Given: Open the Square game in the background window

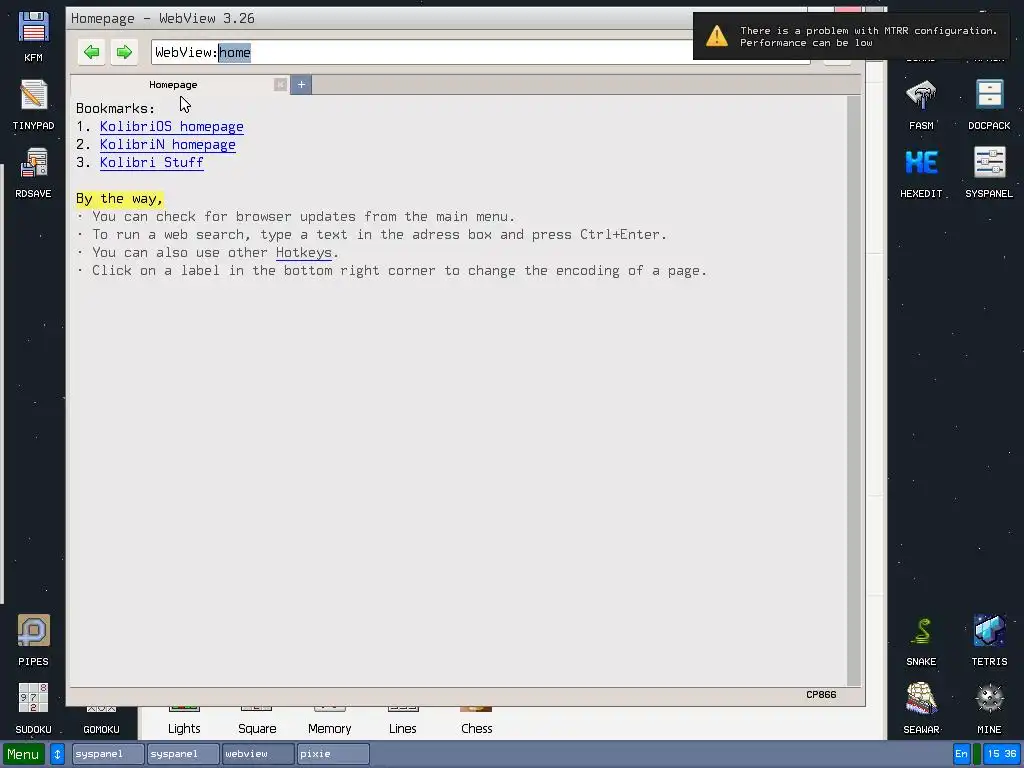Looking at the screenshot, I should point(257,722).
